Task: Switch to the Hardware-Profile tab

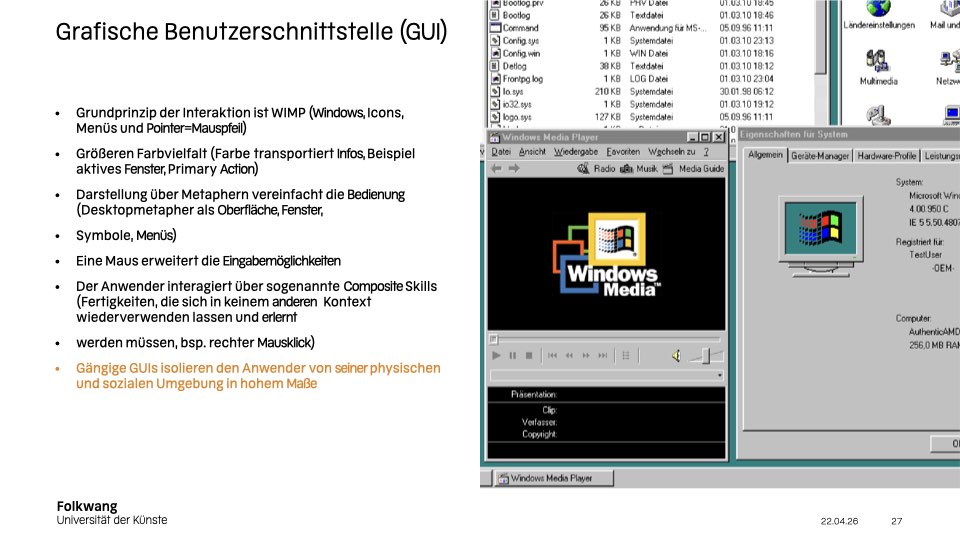Action: point(887,156)
